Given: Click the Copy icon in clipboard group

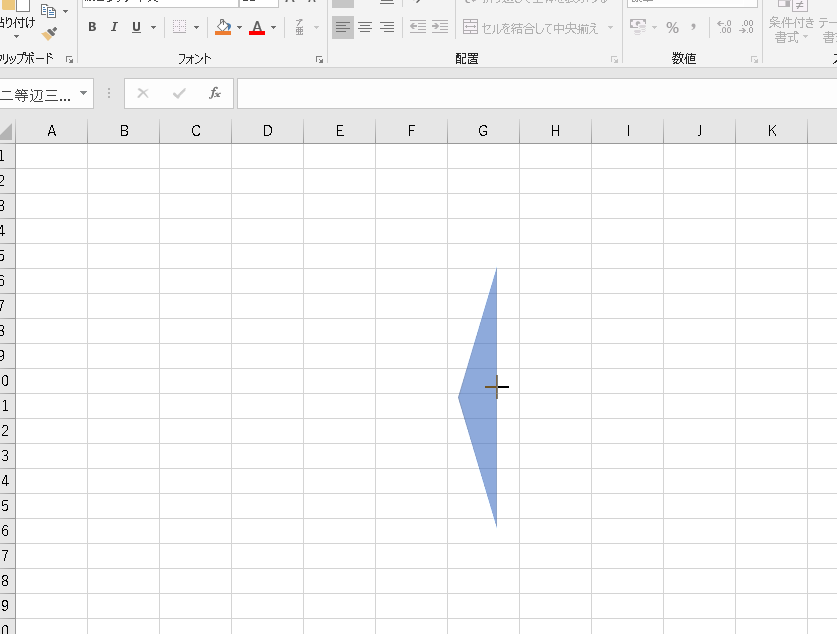Looking at the screenshot, I should 48,11.
